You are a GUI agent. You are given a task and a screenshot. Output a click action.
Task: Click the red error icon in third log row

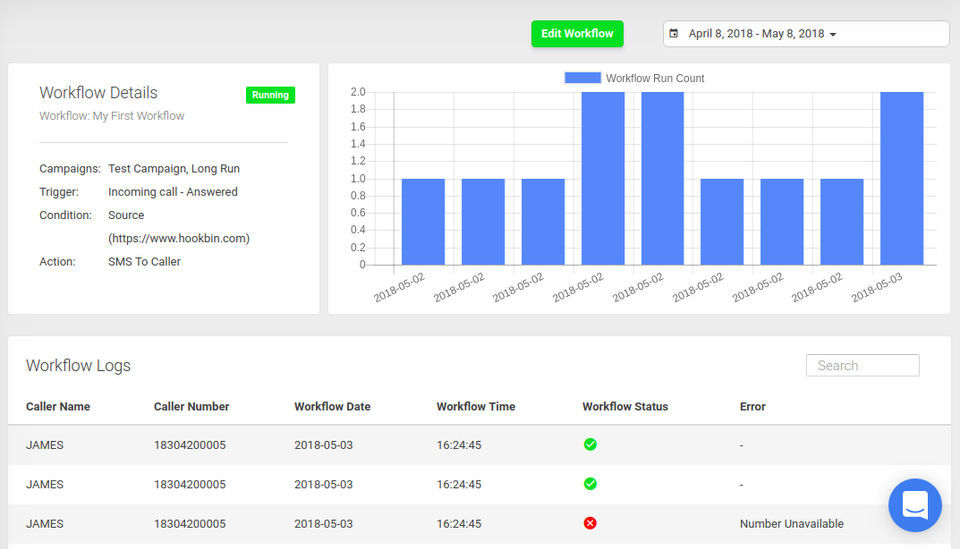point(590,523)
